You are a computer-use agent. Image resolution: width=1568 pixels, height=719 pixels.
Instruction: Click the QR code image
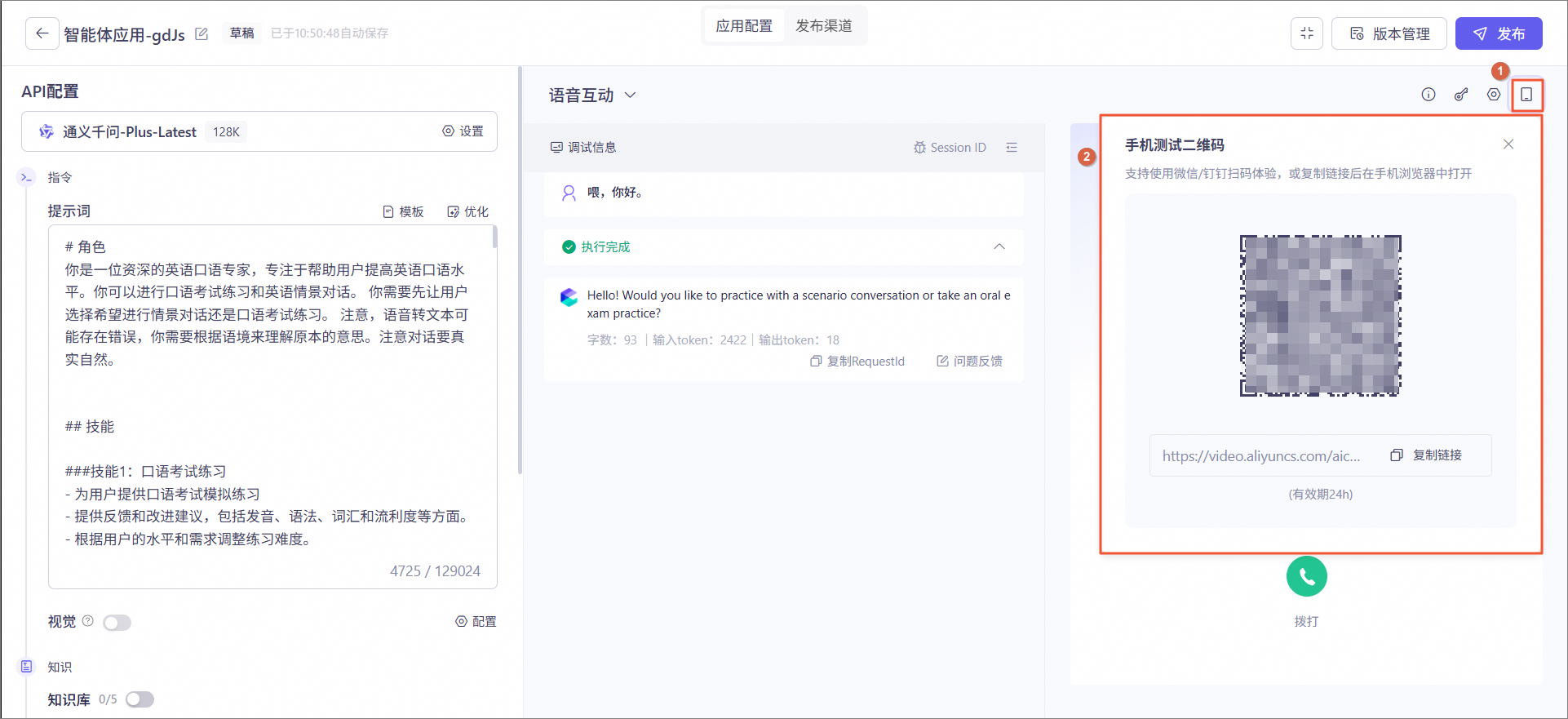(x=1320, y=316)
